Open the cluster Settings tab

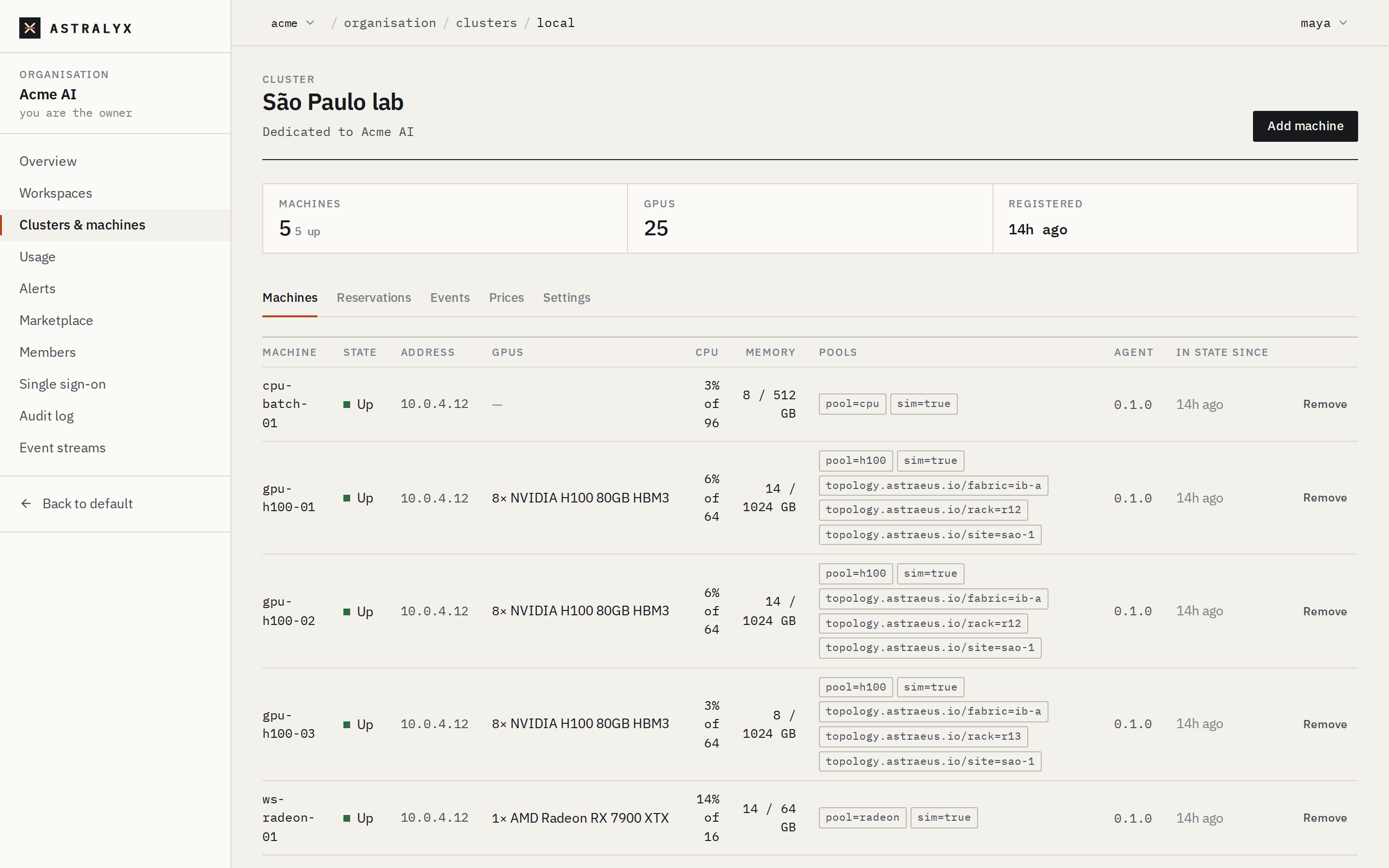[567, 298]
